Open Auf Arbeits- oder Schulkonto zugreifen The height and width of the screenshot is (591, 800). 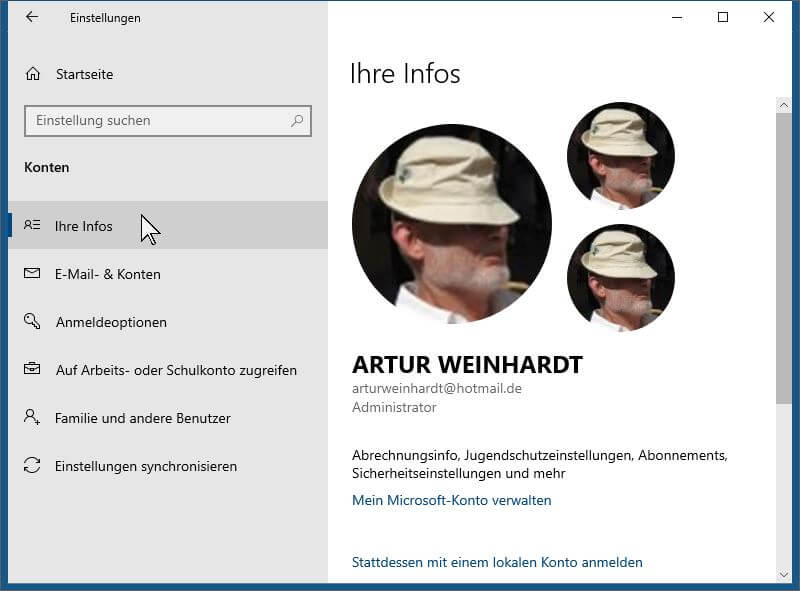point(167,370)
